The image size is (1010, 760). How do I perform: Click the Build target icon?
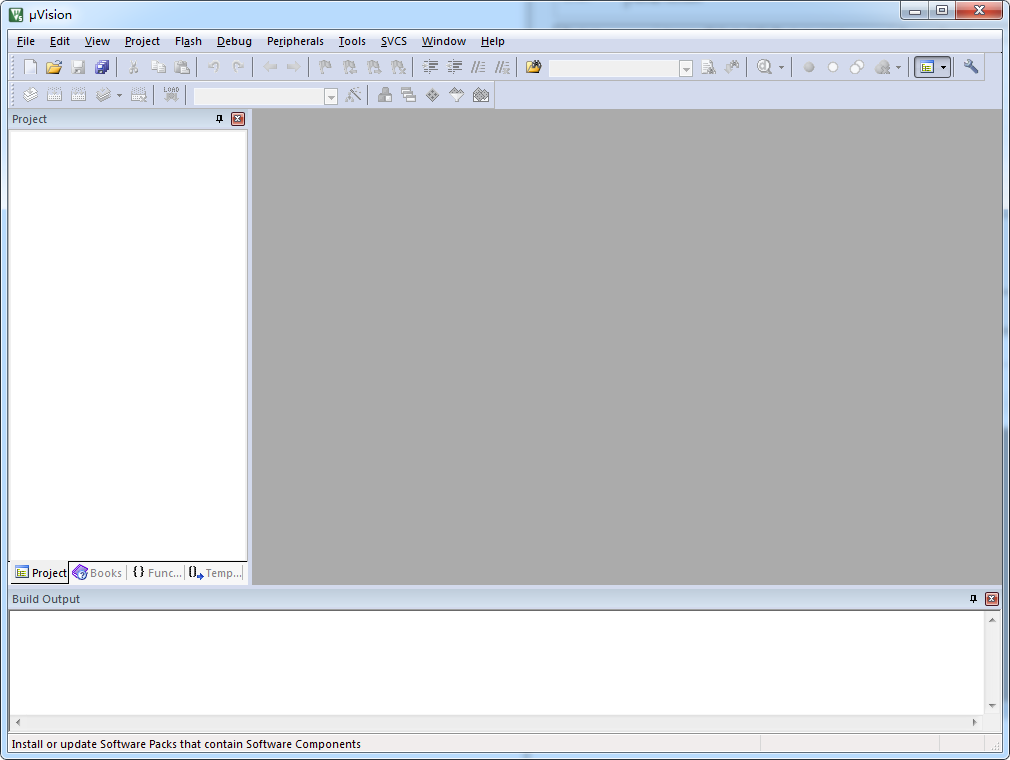(x=54, y=95)
